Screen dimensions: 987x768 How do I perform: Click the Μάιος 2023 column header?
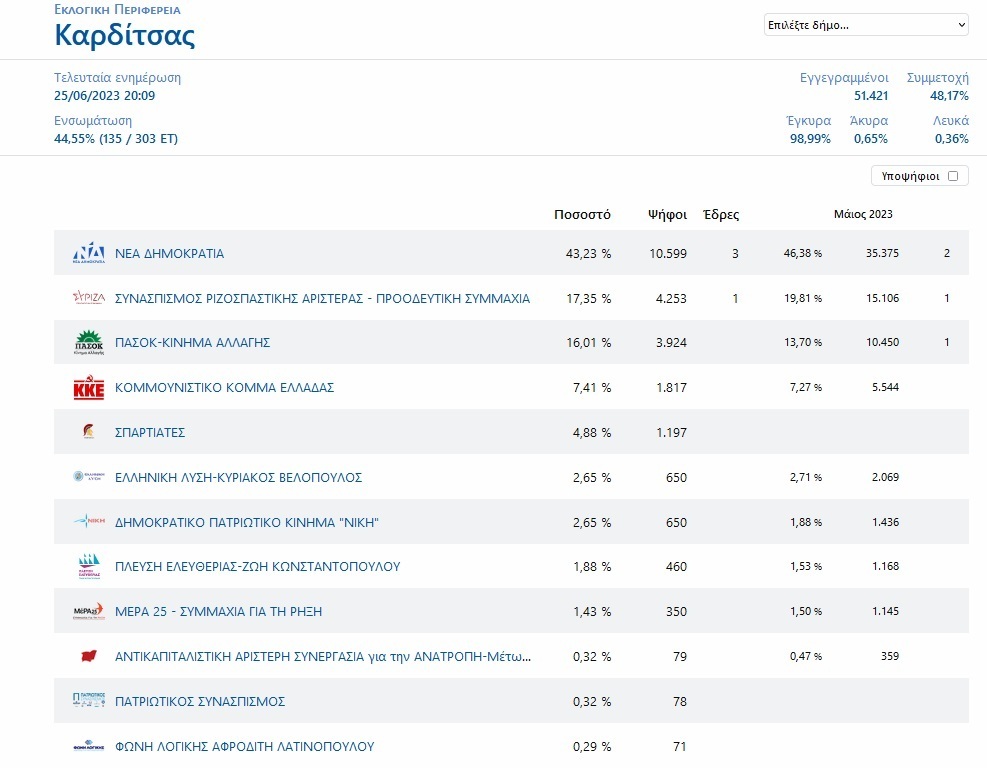click(x=863, y=214)
